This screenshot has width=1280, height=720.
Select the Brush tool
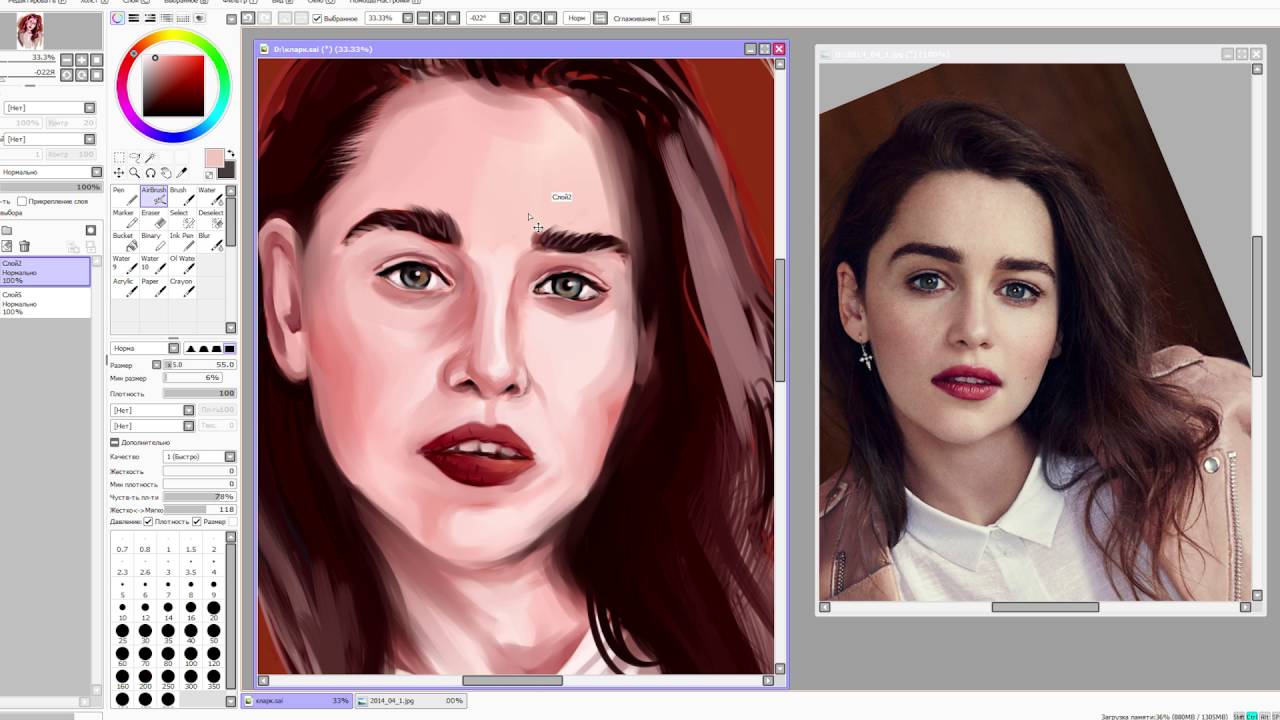coord(181,195)
